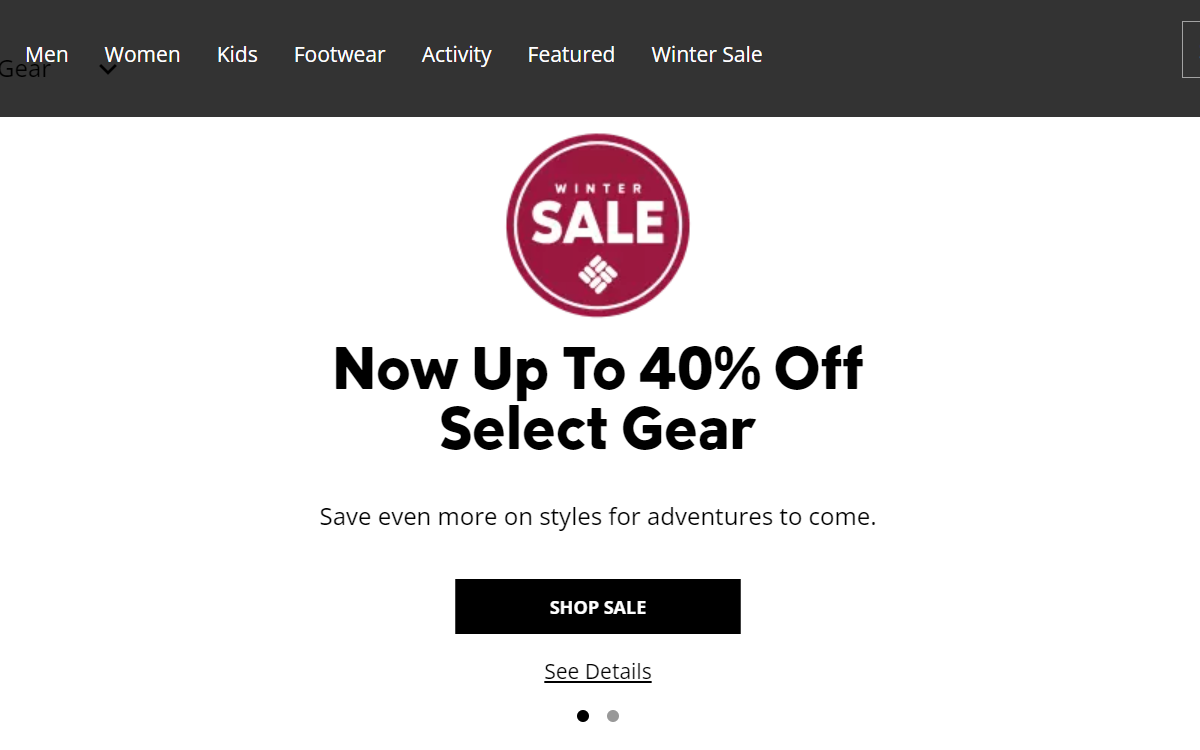Switch to the second carousel slide dot

(x=613, y=716)
